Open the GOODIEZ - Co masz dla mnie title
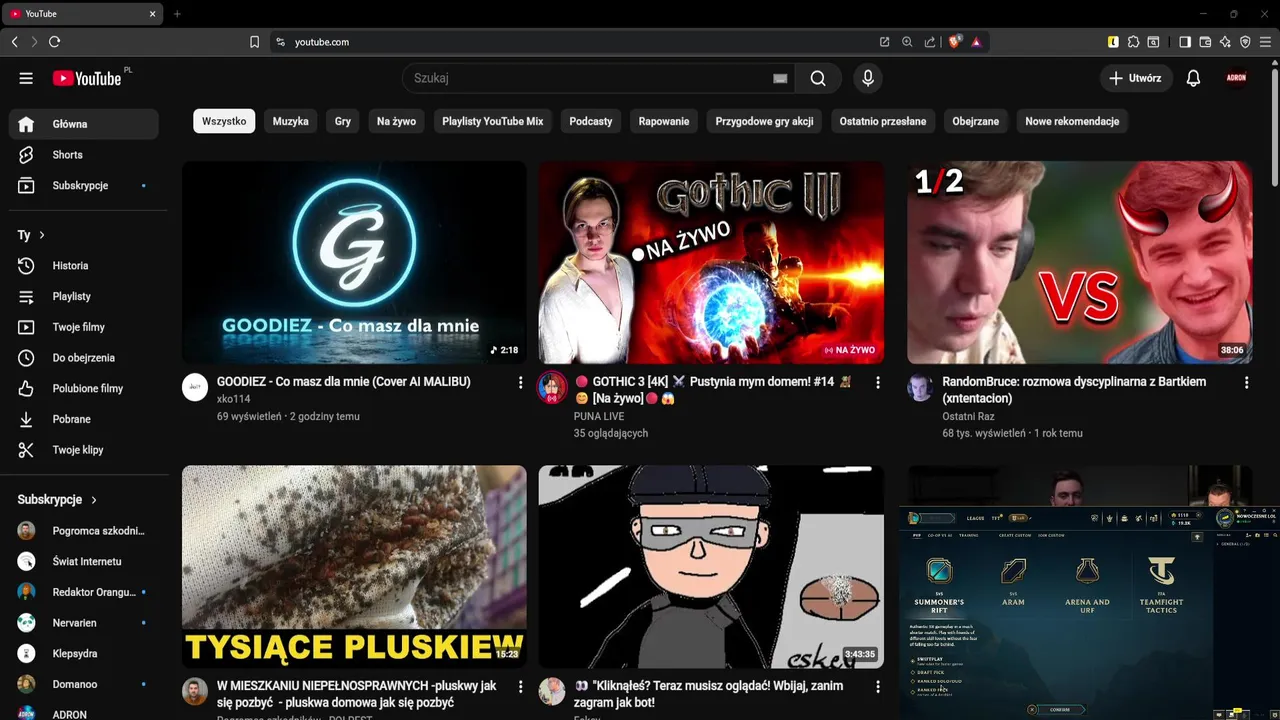Viewport: 1280px width, 720px height. [343, 382]
